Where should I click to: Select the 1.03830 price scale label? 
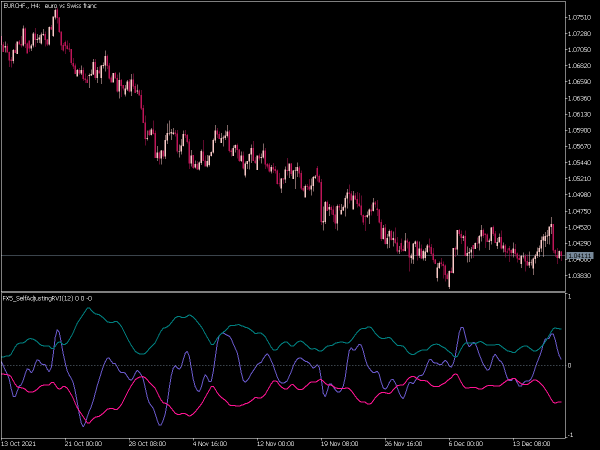point(579,276)
